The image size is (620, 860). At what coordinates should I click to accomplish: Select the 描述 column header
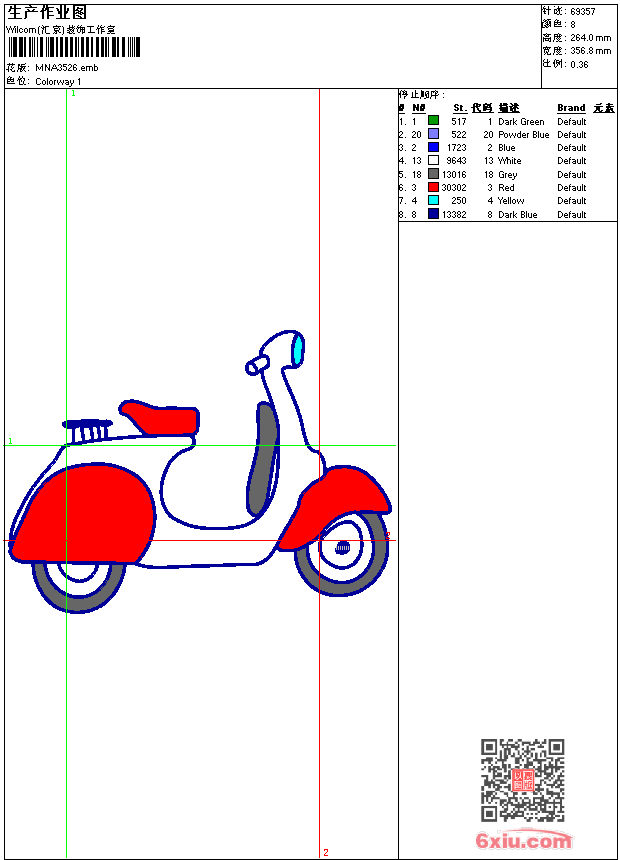[x=509, y=108]
